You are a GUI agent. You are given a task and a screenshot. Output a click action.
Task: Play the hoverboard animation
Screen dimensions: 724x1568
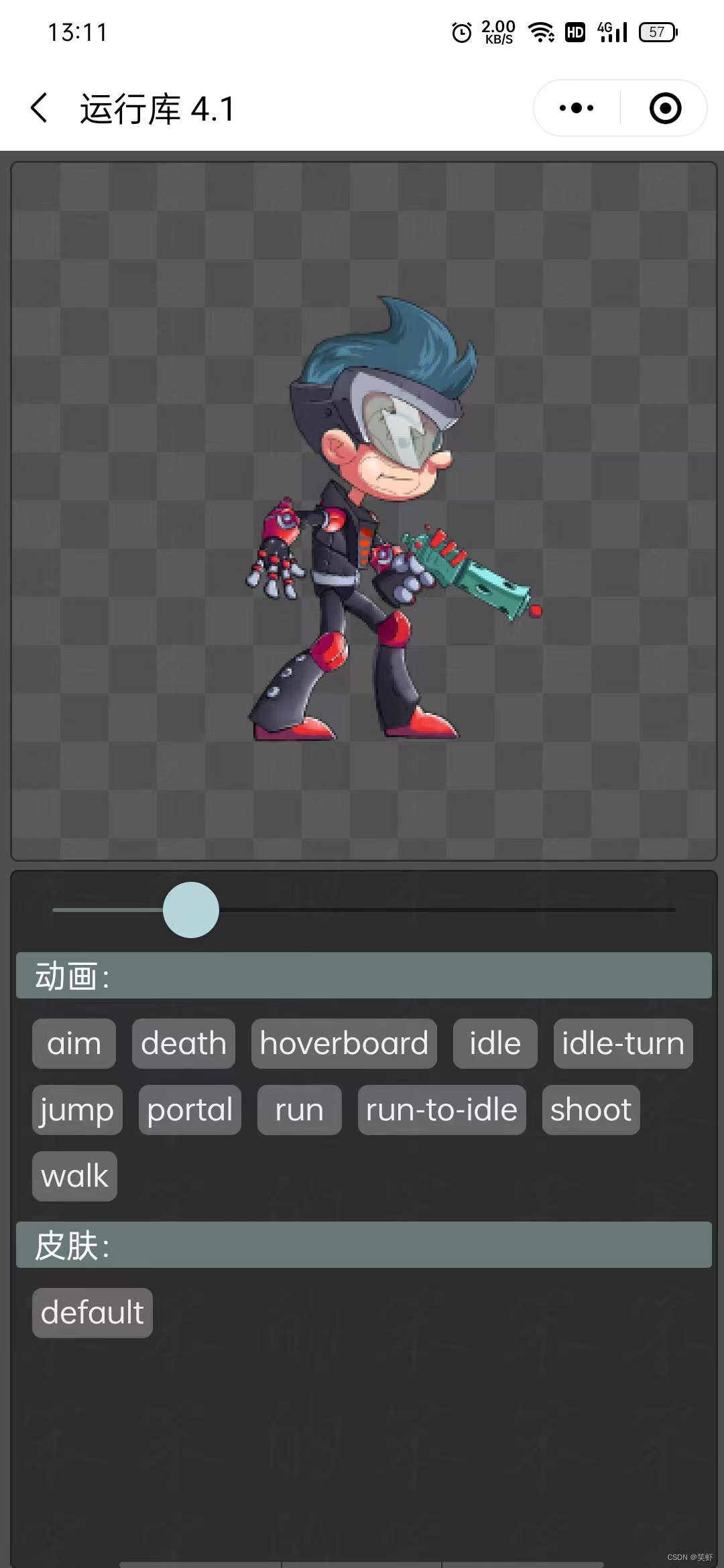coord(344,1043)
